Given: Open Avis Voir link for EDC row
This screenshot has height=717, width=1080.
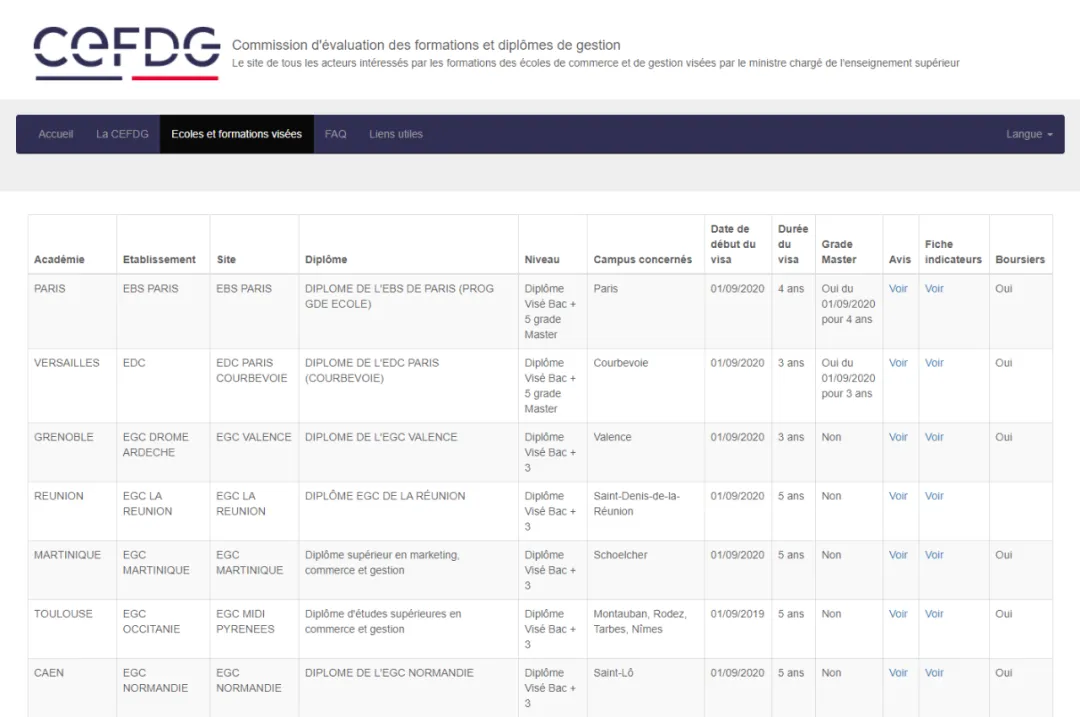Looking at the screenshot, I should click(x=897, y=363).
